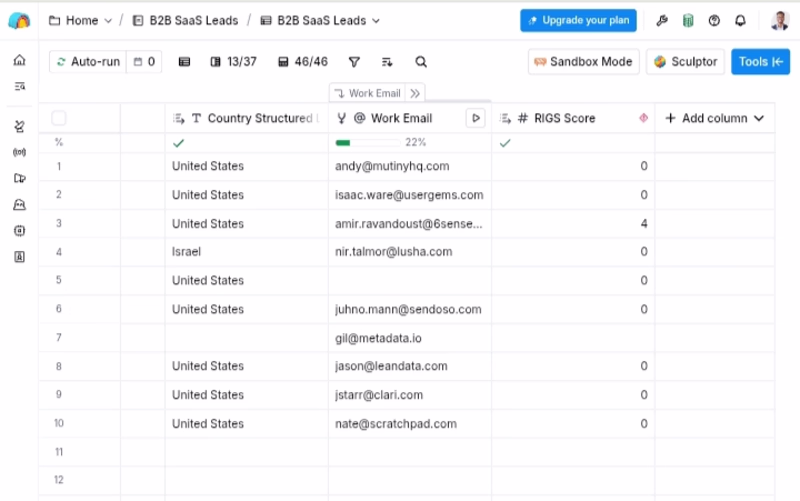Open the Country Structured column header
Viewport: 800px width, 501px height.
246,118
